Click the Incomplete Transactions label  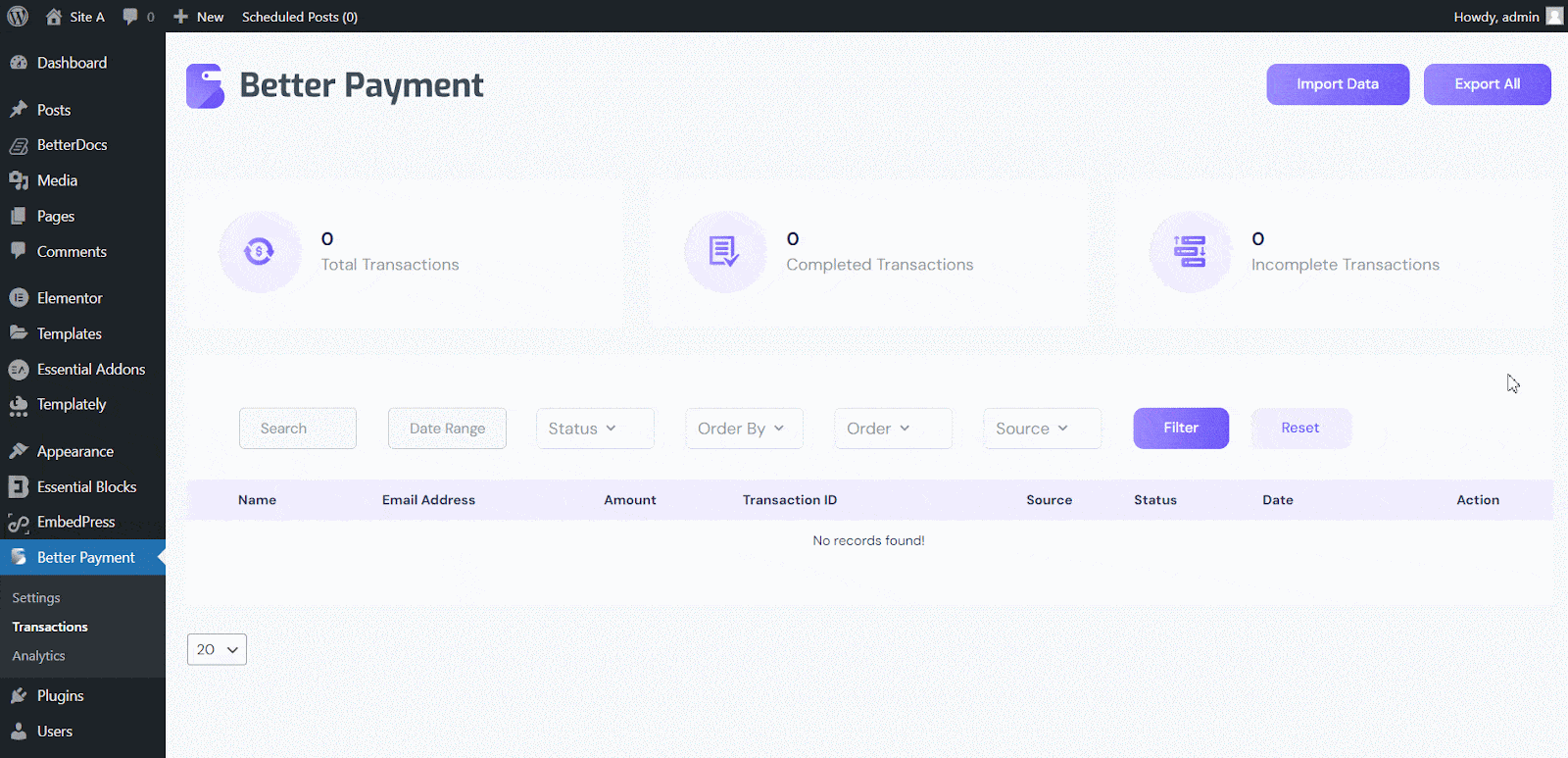[x=1346, y=265]
